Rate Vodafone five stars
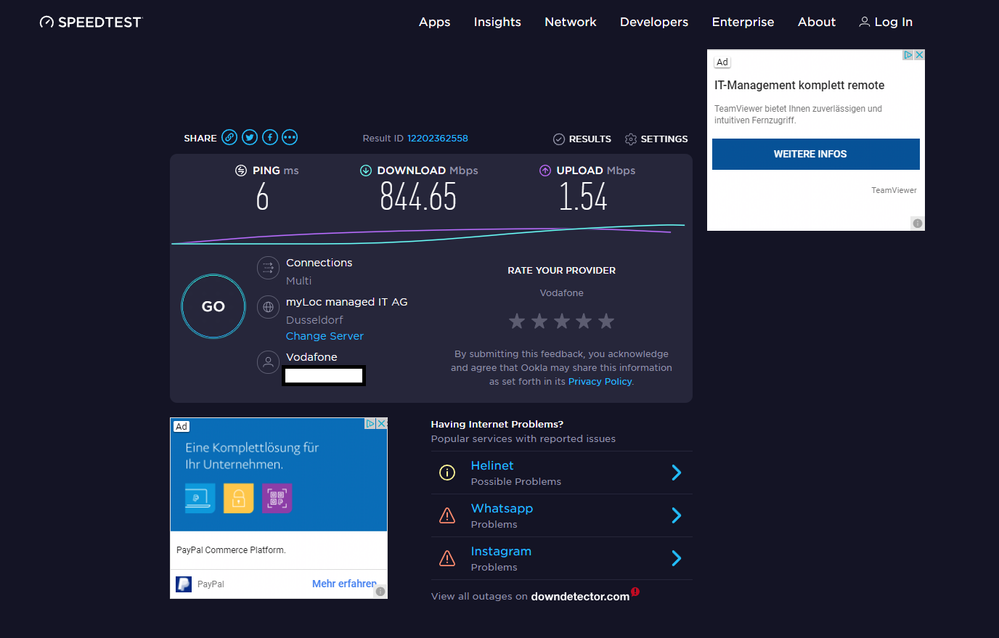This screenshot has height=638, width=999. [x=606, y=321]
